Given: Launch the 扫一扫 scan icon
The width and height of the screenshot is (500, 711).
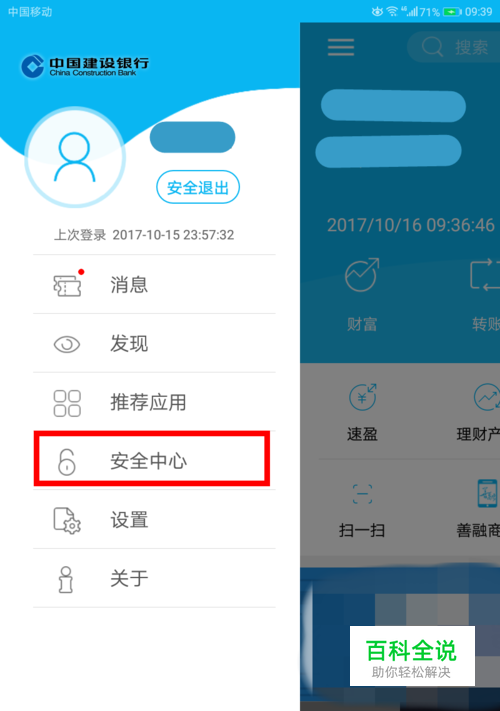Looking at the screenshot, I should tap(362, 494).
